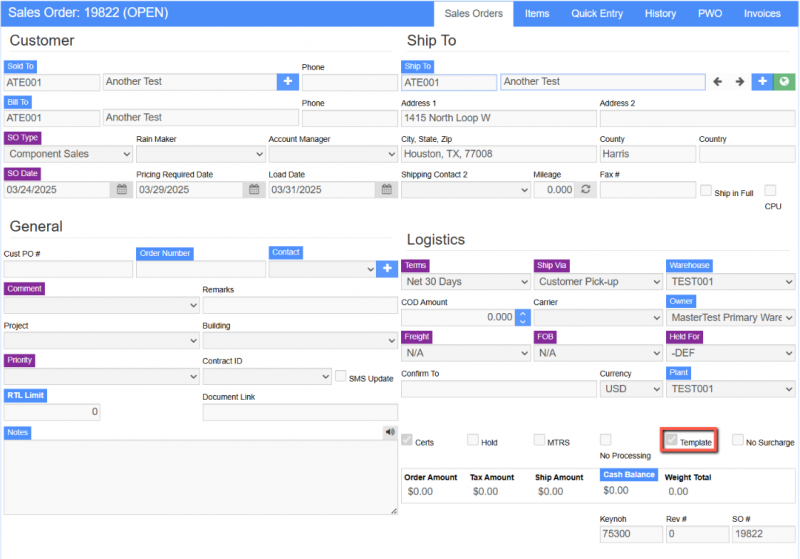Click the speaker icon above Notes
Image resolution: width=800 pixels, height=559 pixels.
[389, 432]
